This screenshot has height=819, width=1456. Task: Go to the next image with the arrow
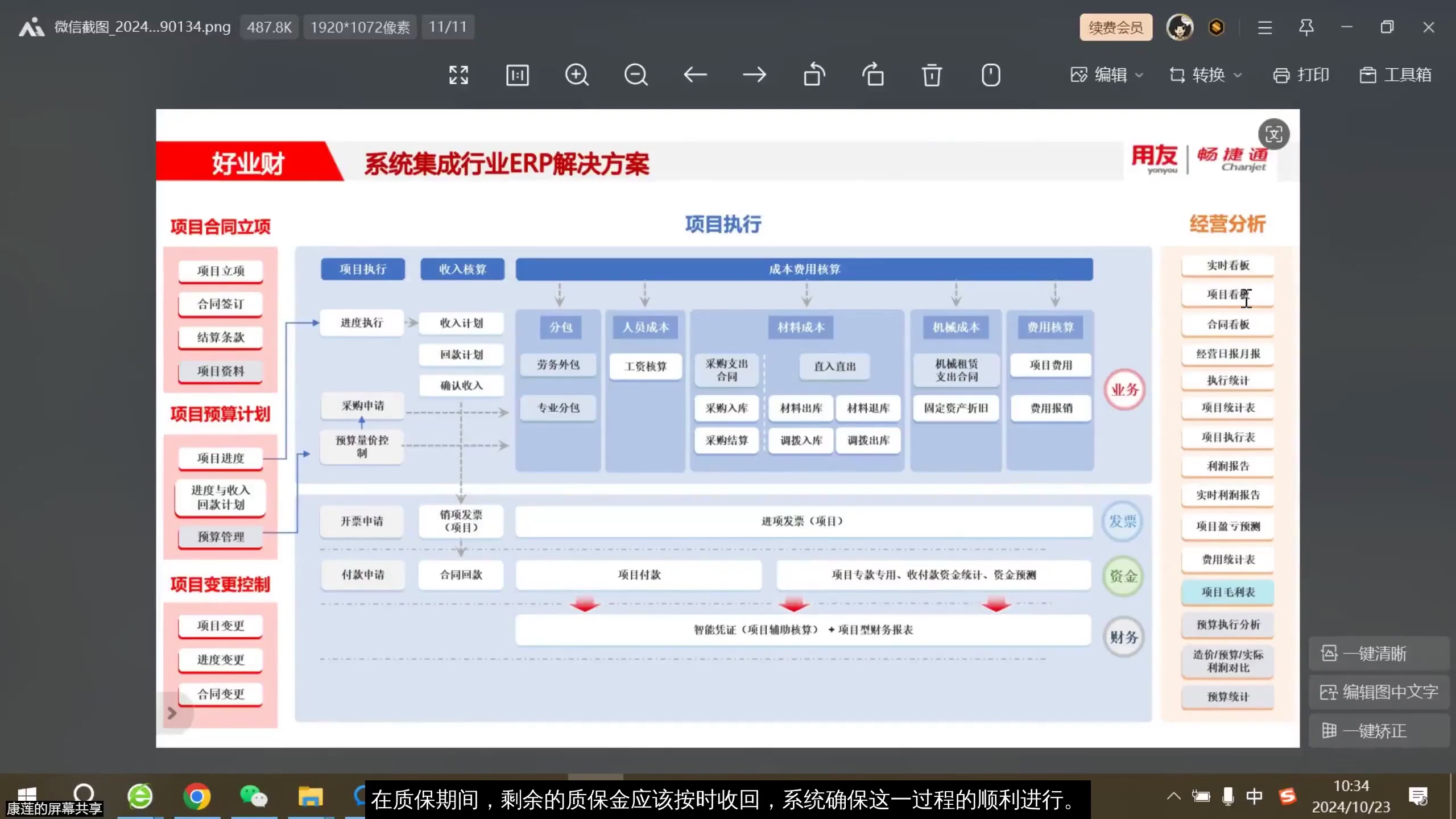tap(755, 75)
